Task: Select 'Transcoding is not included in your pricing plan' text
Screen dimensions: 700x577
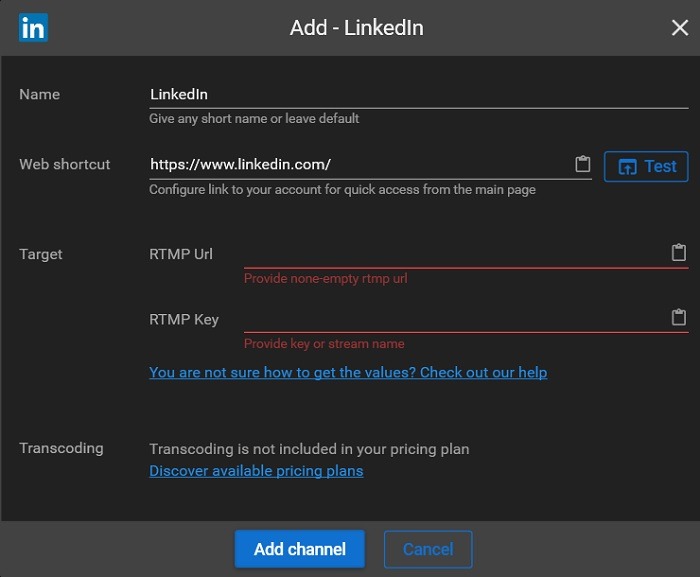Action: 309,449
